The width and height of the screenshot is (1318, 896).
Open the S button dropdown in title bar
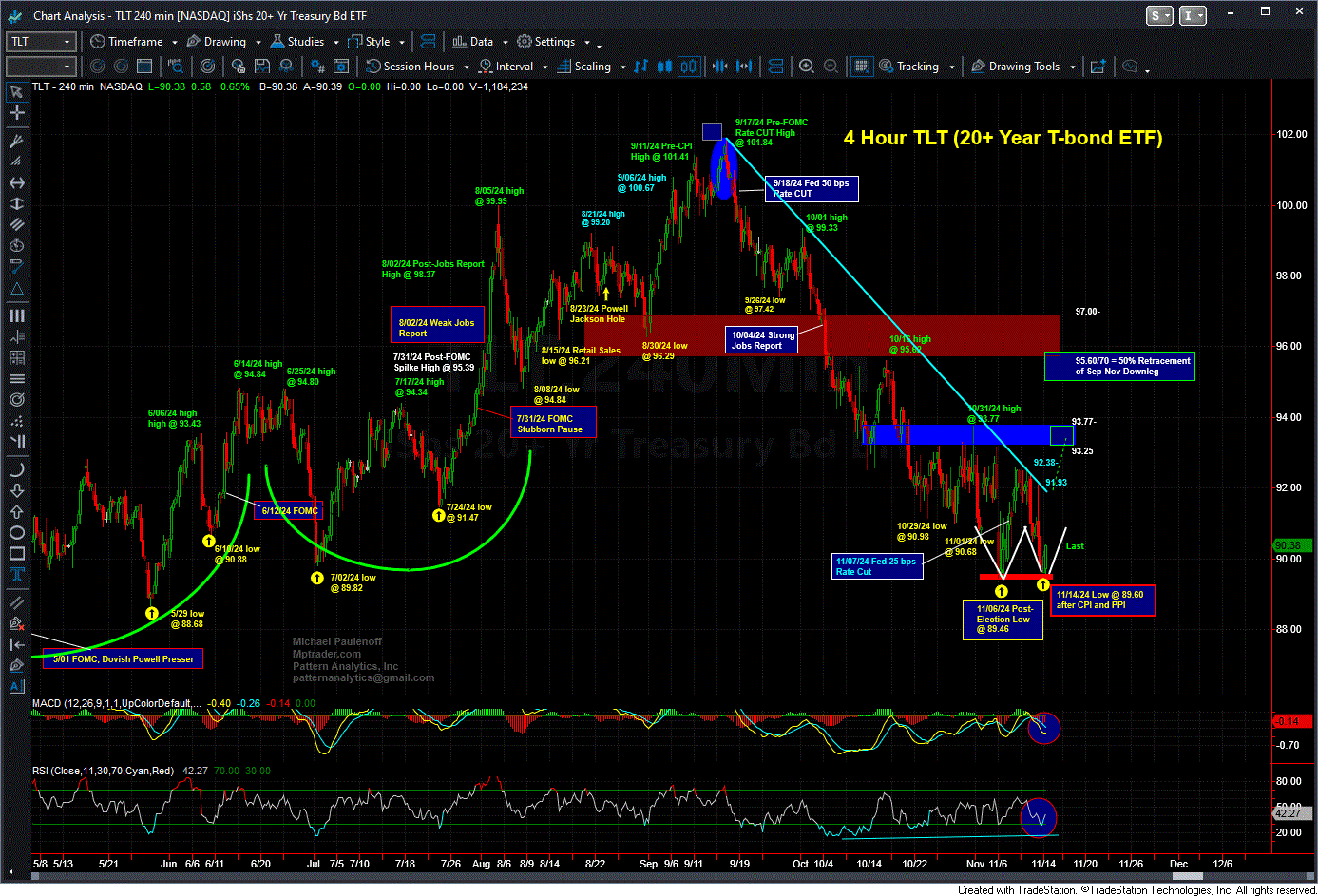[x=1159, y=15]
